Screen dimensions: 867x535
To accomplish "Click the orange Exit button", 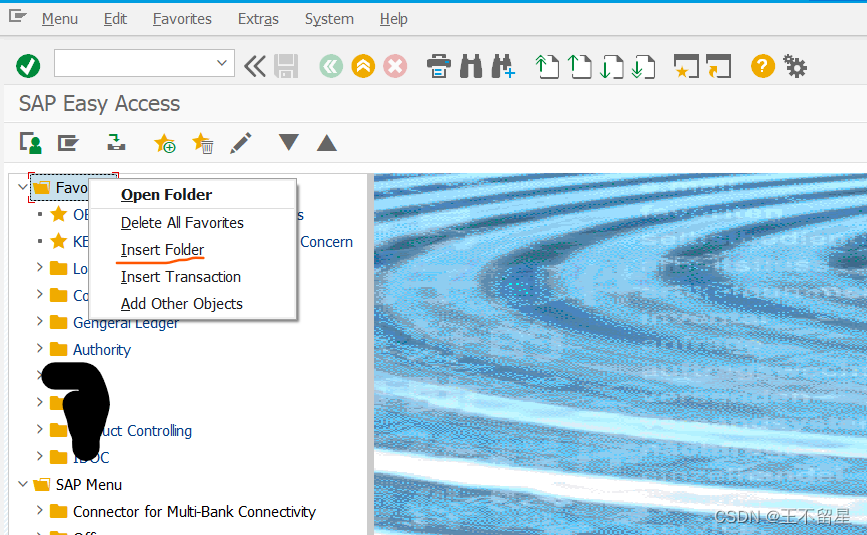I will (x=363, y=66).
